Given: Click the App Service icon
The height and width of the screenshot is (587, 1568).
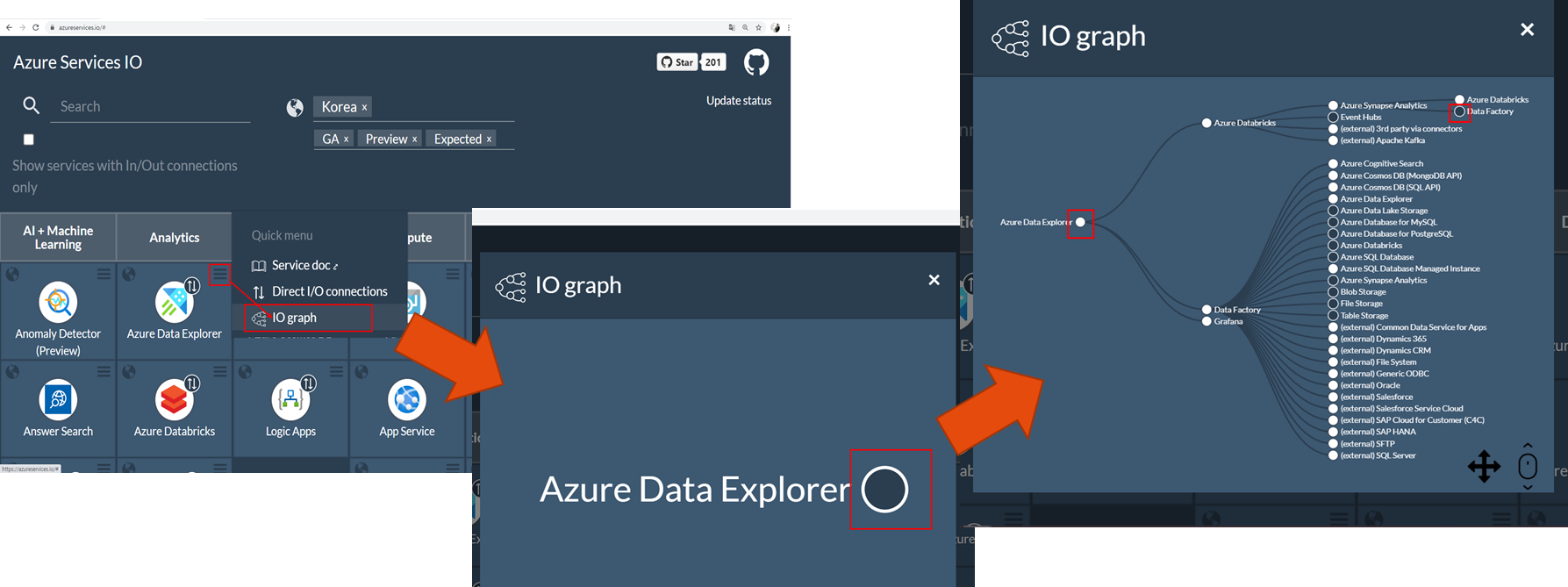Looking at the screenshot, I should point(407,400).
